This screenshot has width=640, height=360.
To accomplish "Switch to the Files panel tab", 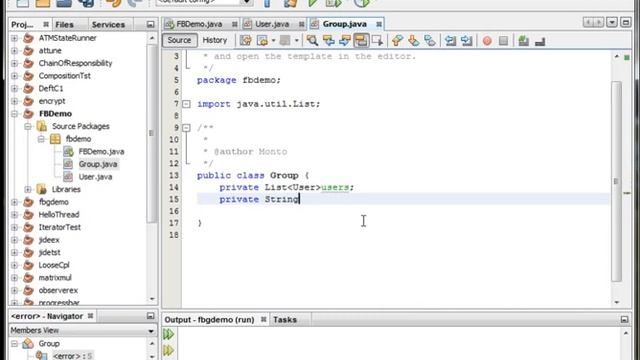I will click(x=64, y=24).
